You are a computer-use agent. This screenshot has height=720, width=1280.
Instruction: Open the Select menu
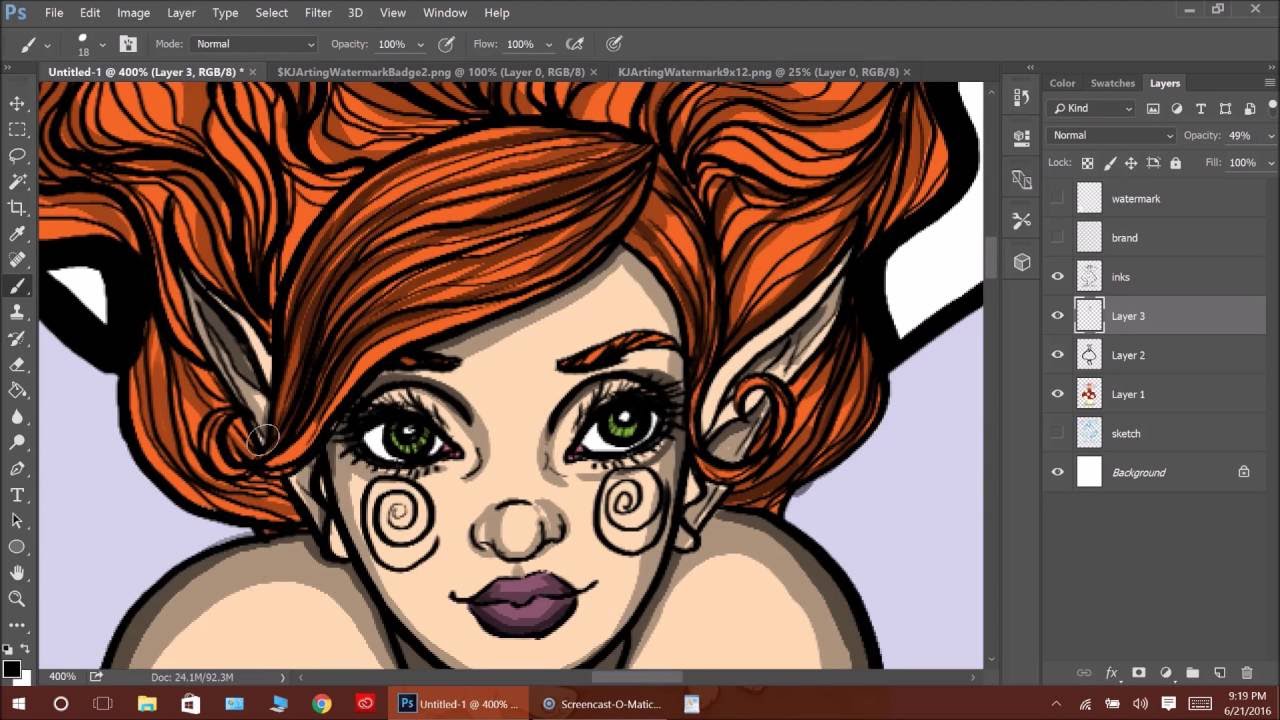pos(271,13)
